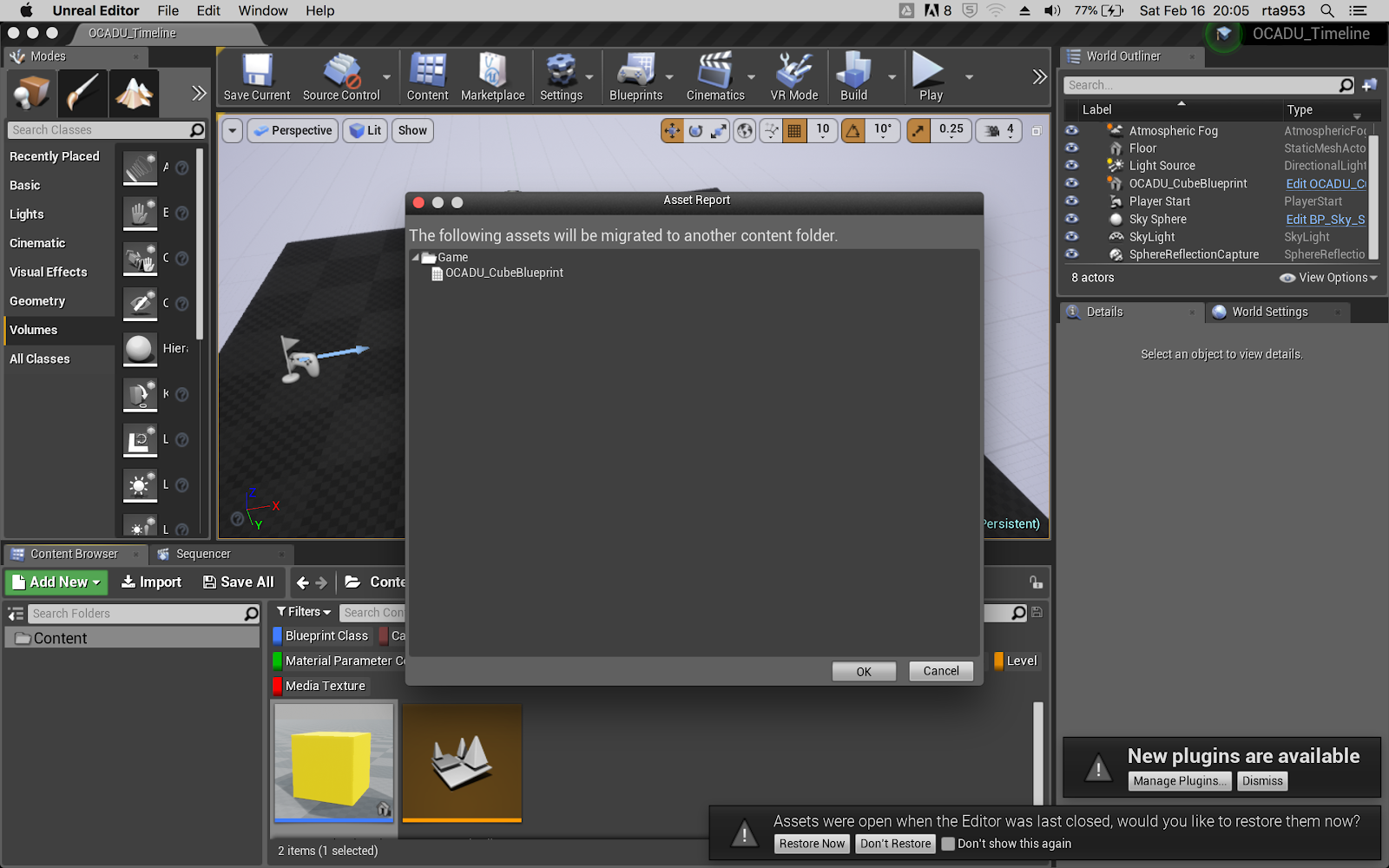This screenshot has width=1389, height=868.
Task: Confirm migration with OK button
Action: tap(864, 671)
